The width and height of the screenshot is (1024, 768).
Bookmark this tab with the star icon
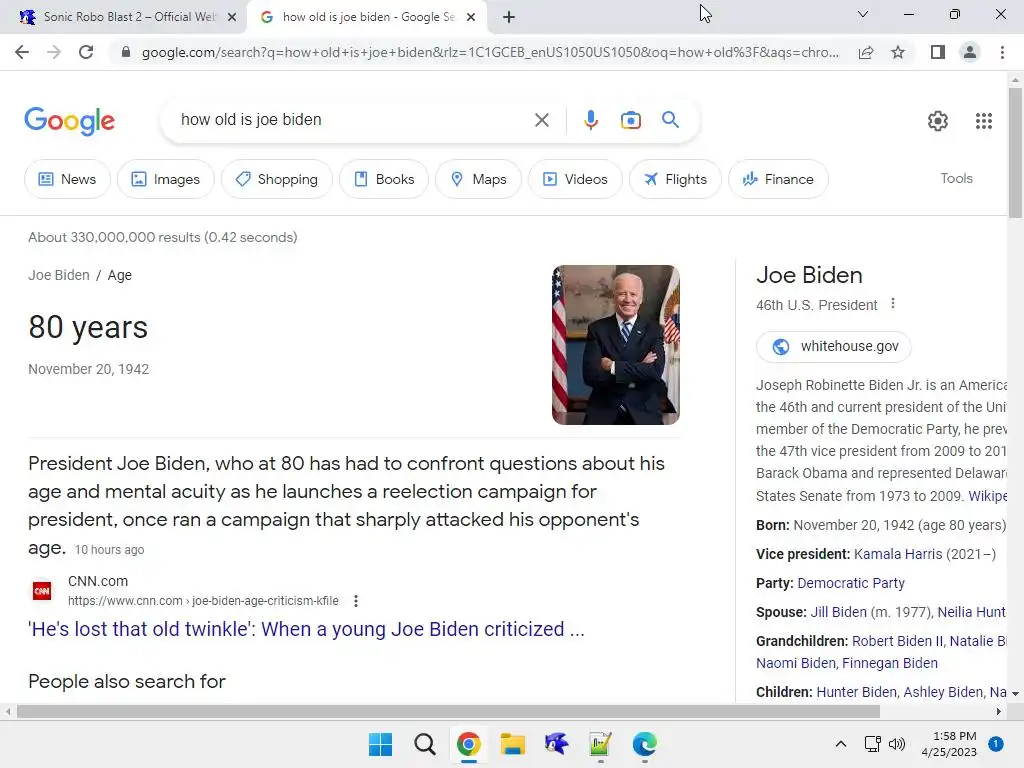pyautogui.click(x=898, y=52)
